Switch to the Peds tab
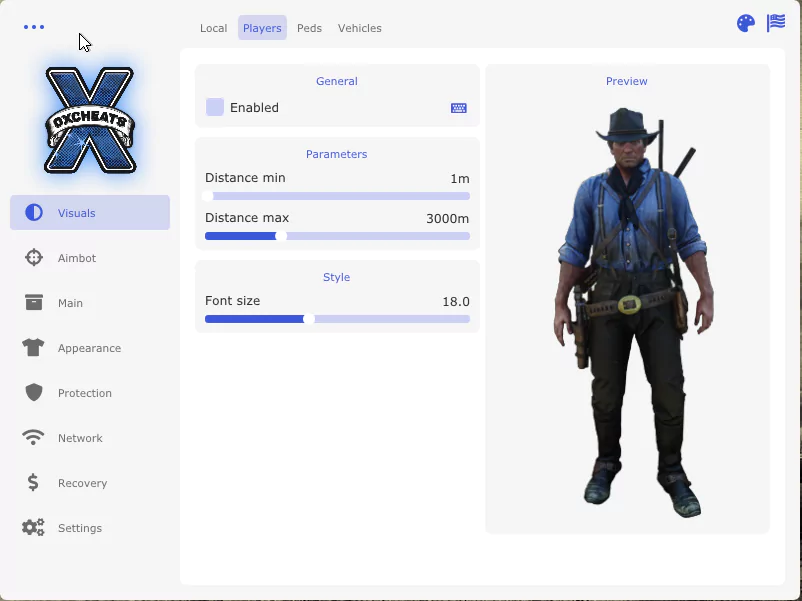Screen dimensions: 802x601 click(x=309, y=28)
